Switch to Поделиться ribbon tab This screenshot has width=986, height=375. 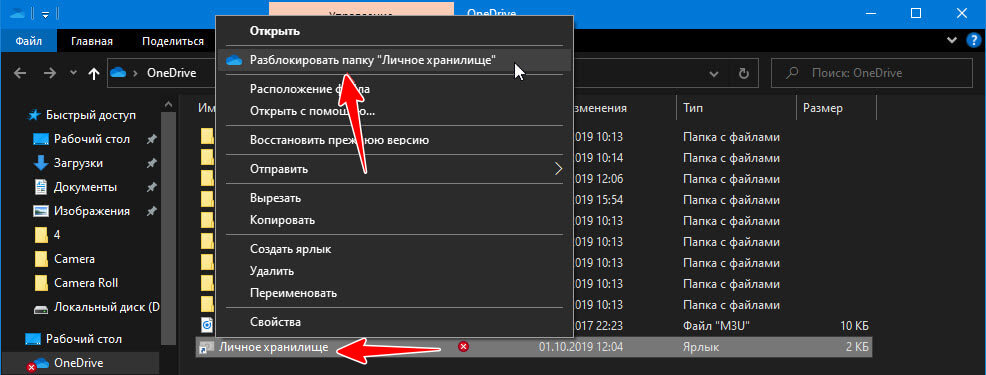point(172,42)
